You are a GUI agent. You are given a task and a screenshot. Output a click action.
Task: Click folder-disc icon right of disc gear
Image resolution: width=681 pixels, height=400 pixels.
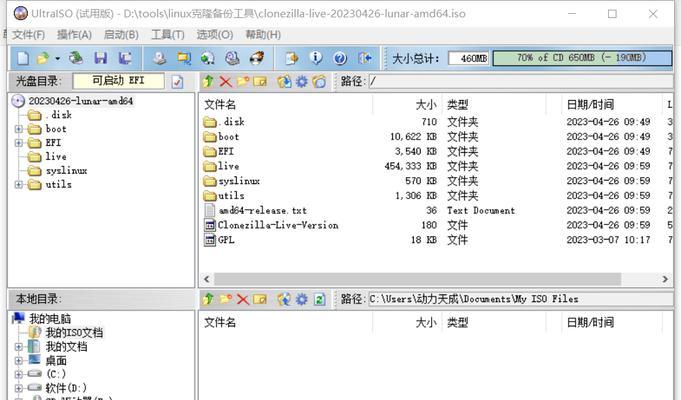point(319,81)
